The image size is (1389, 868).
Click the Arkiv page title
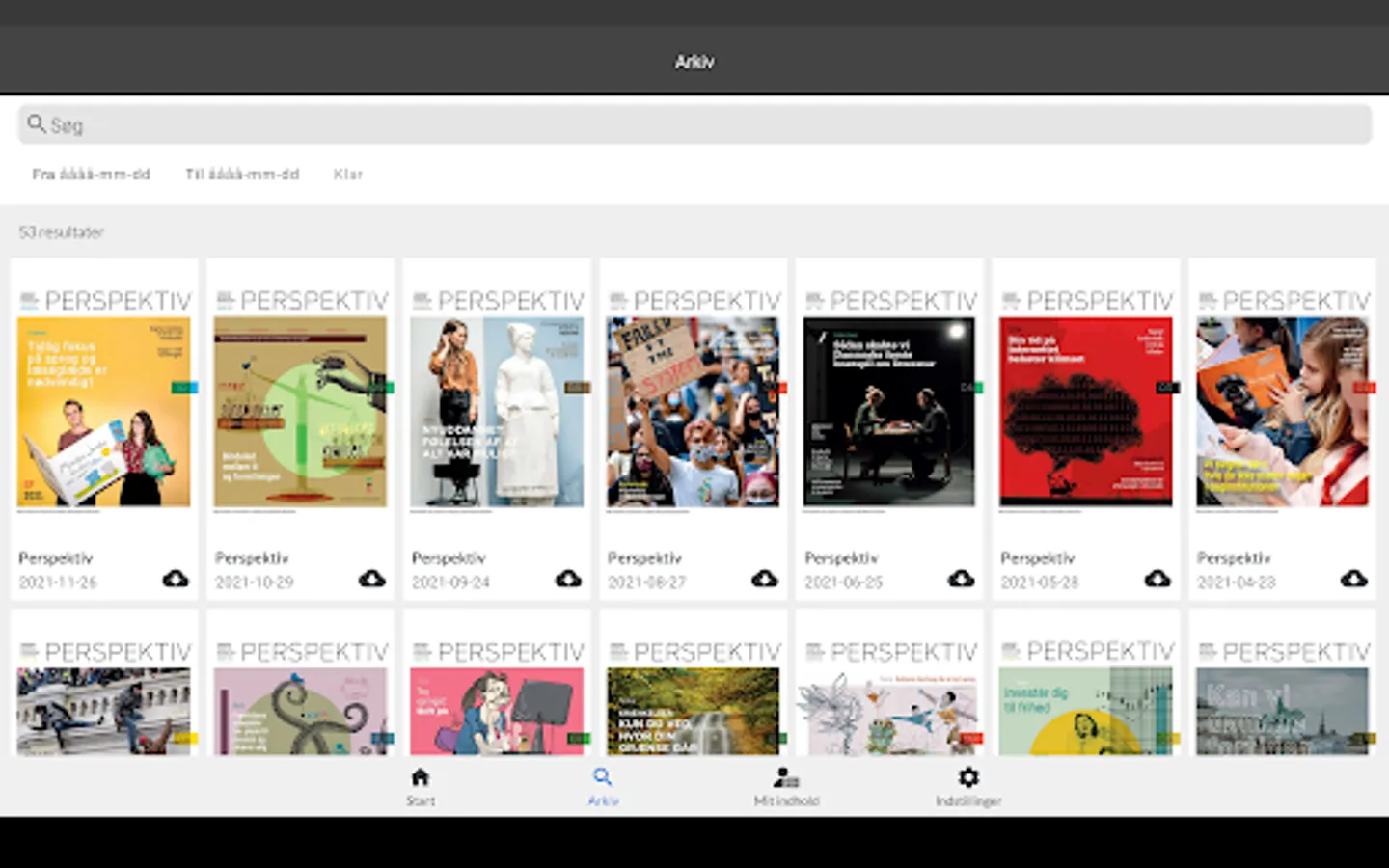click(694, 62)
